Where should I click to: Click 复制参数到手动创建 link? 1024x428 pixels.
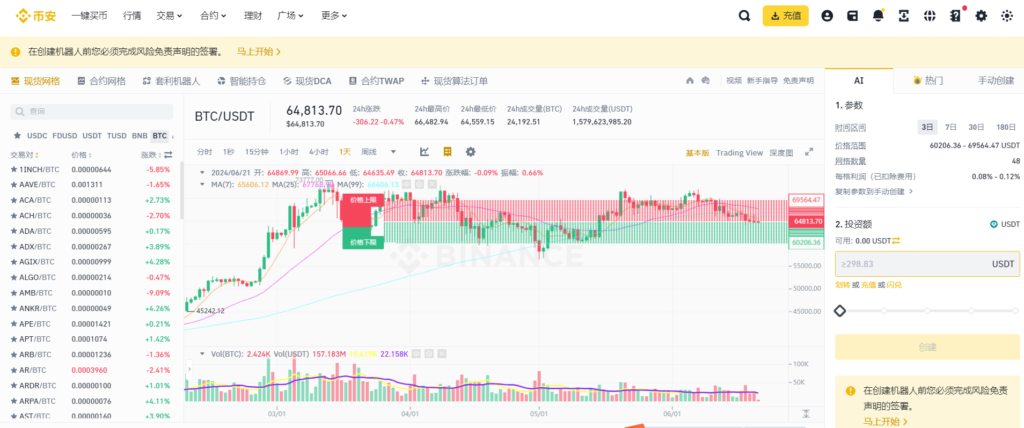[874, 191]
